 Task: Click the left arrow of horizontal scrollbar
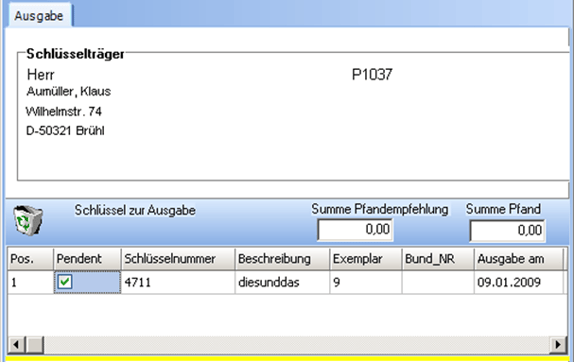pos(16,344)
